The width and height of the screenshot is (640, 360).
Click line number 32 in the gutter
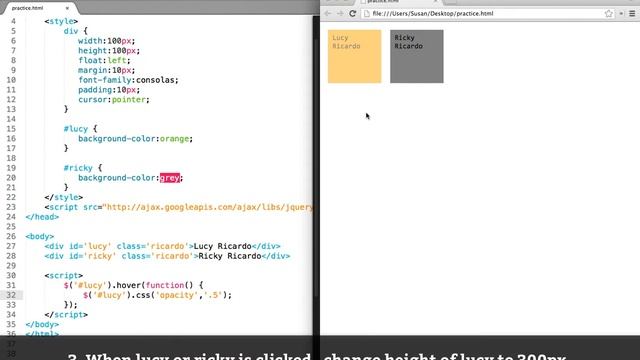coord(11,295)
